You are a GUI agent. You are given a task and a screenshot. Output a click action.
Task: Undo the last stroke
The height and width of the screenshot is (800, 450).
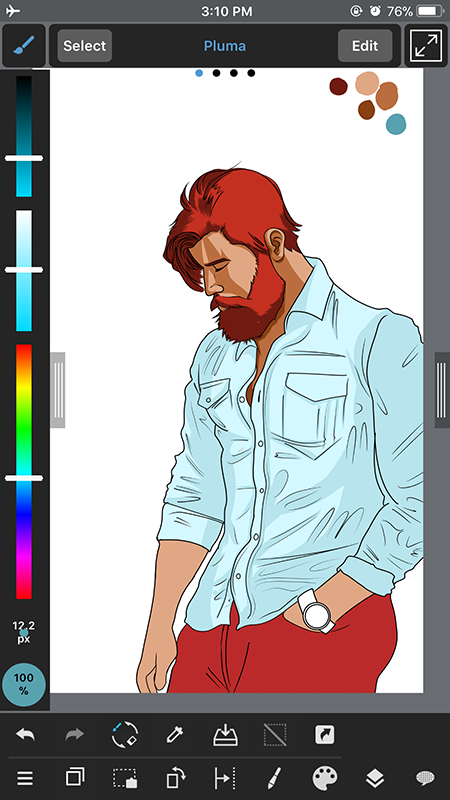pos(25,735)
